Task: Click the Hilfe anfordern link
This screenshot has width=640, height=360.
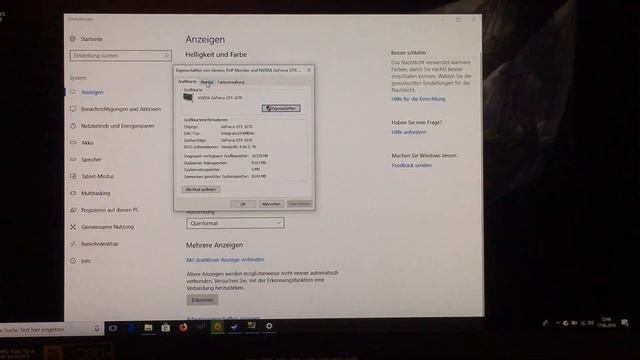Action: (x=409, y=132)
